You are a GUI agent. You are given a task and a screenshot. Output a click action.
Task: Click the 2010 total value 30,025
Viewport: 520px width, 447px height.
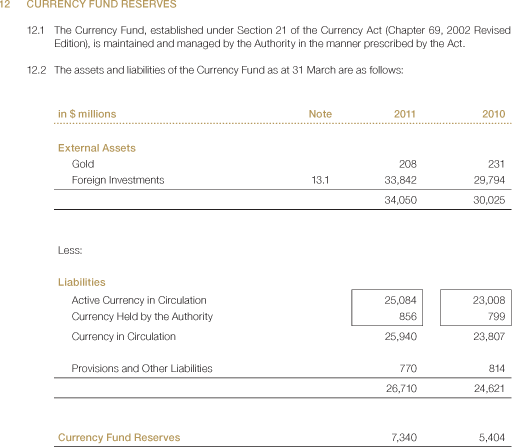click(489, 200)
